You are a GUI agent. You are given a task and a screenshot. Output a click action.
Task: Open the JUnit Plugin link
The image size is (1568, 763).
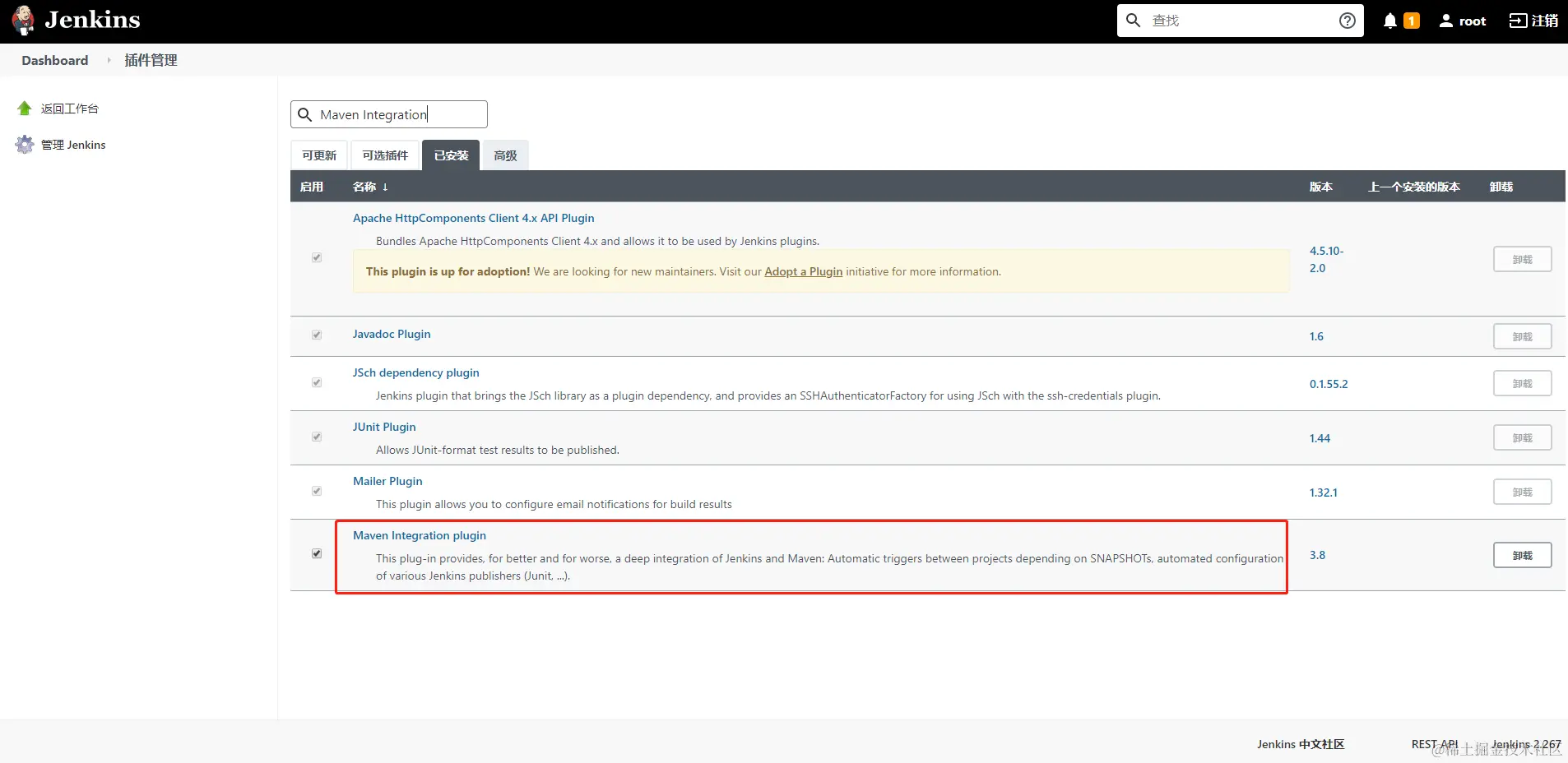point(384,427)
